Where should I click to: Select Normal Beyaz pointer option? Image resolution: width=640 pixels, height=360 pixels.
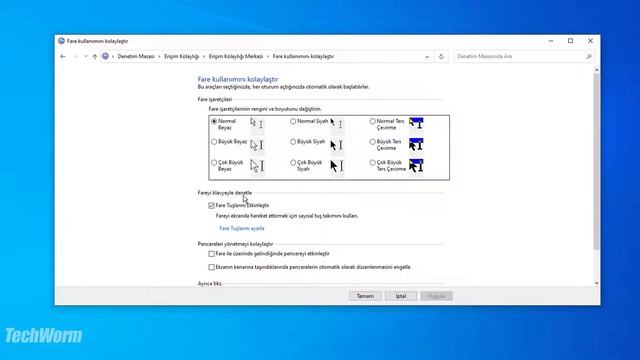[x=214, y=121]
